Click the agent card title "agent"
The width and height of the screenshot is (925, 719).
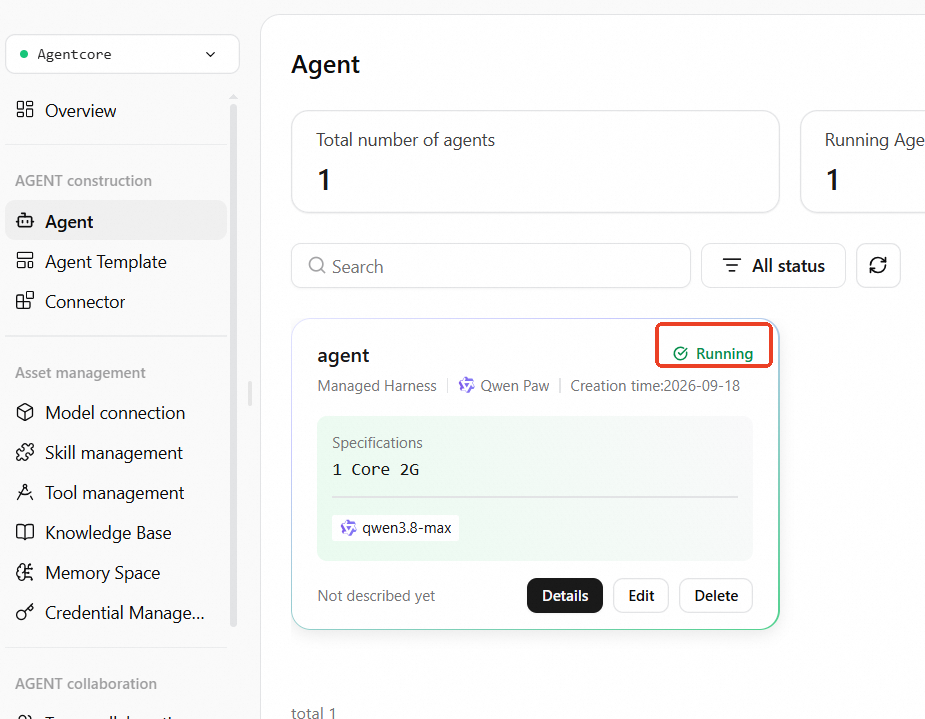point(343,356)
